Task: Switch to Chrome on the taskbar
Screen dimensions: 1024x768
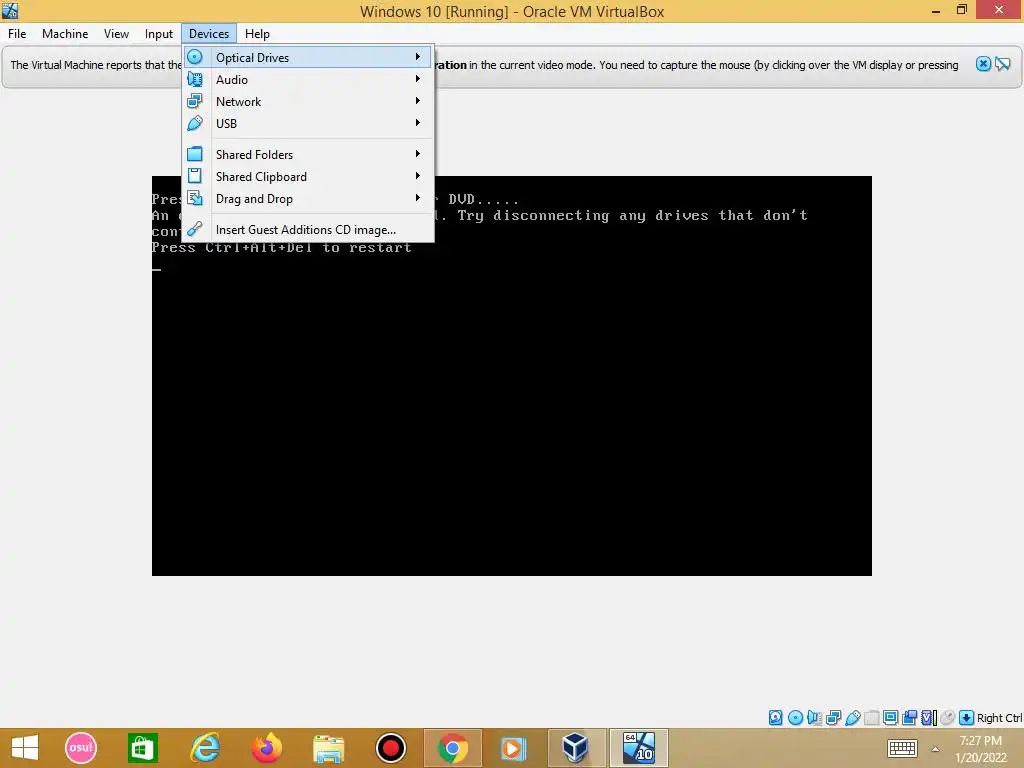Action: tap(453, 748)
